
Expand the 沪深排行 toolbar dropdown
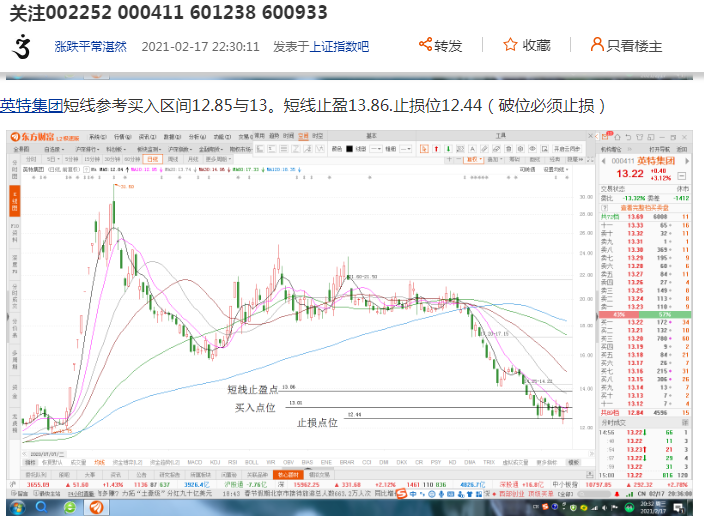point(87,149)
